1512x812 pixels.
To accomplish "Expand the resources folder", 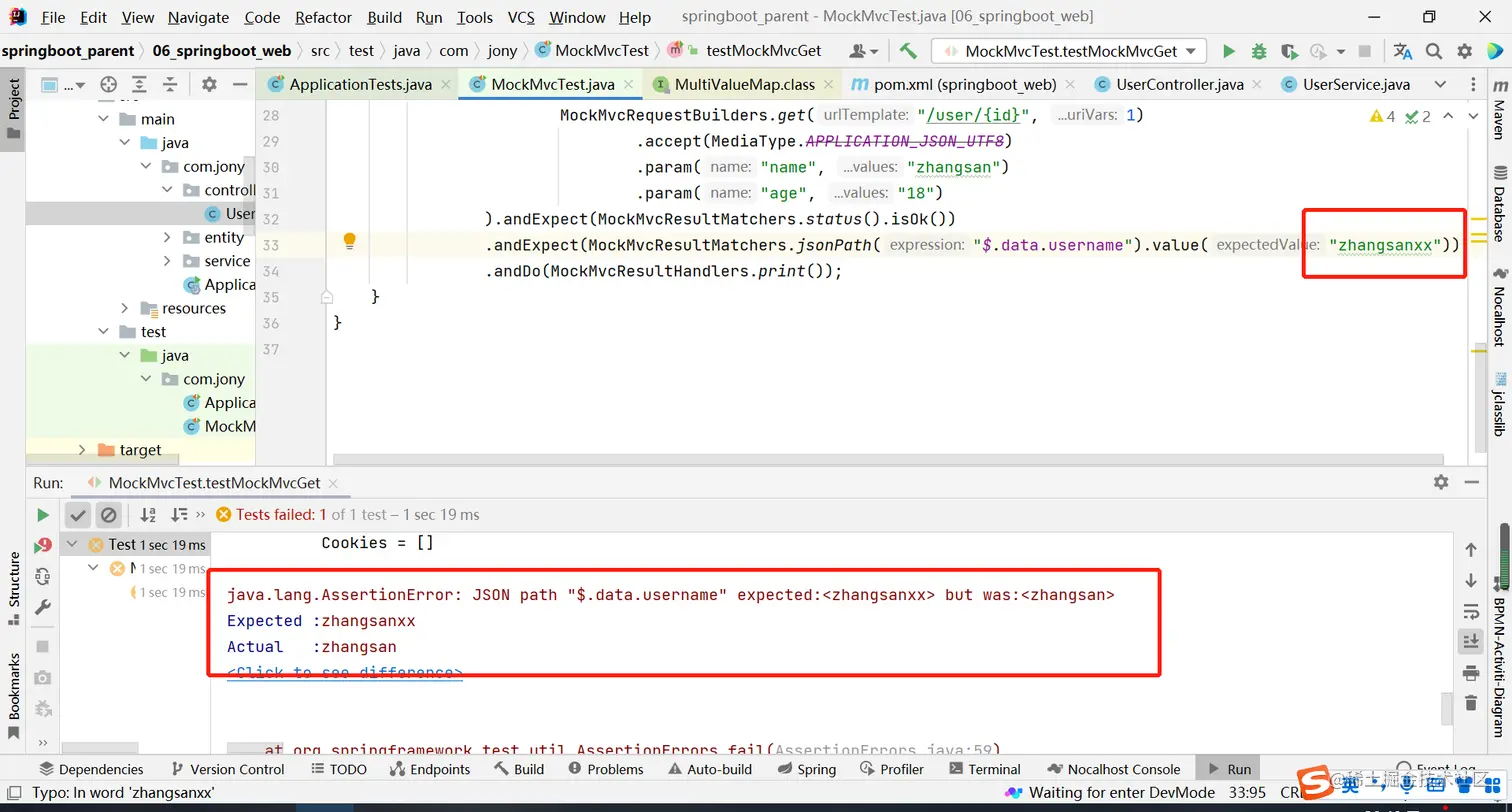I will click(125, 308).
